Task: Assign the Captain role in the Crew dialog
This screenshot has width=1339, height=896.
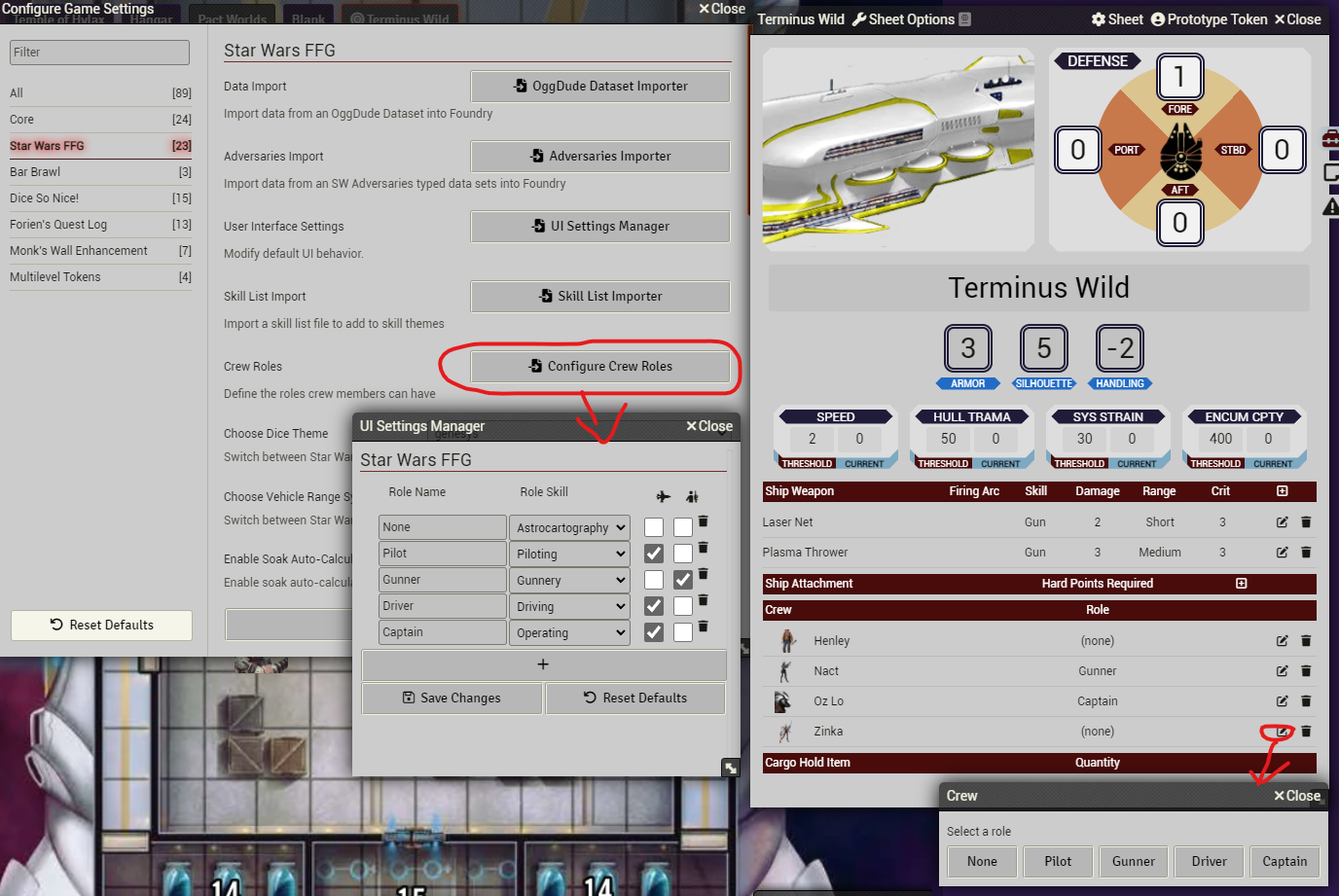Action: [1285, 861]
